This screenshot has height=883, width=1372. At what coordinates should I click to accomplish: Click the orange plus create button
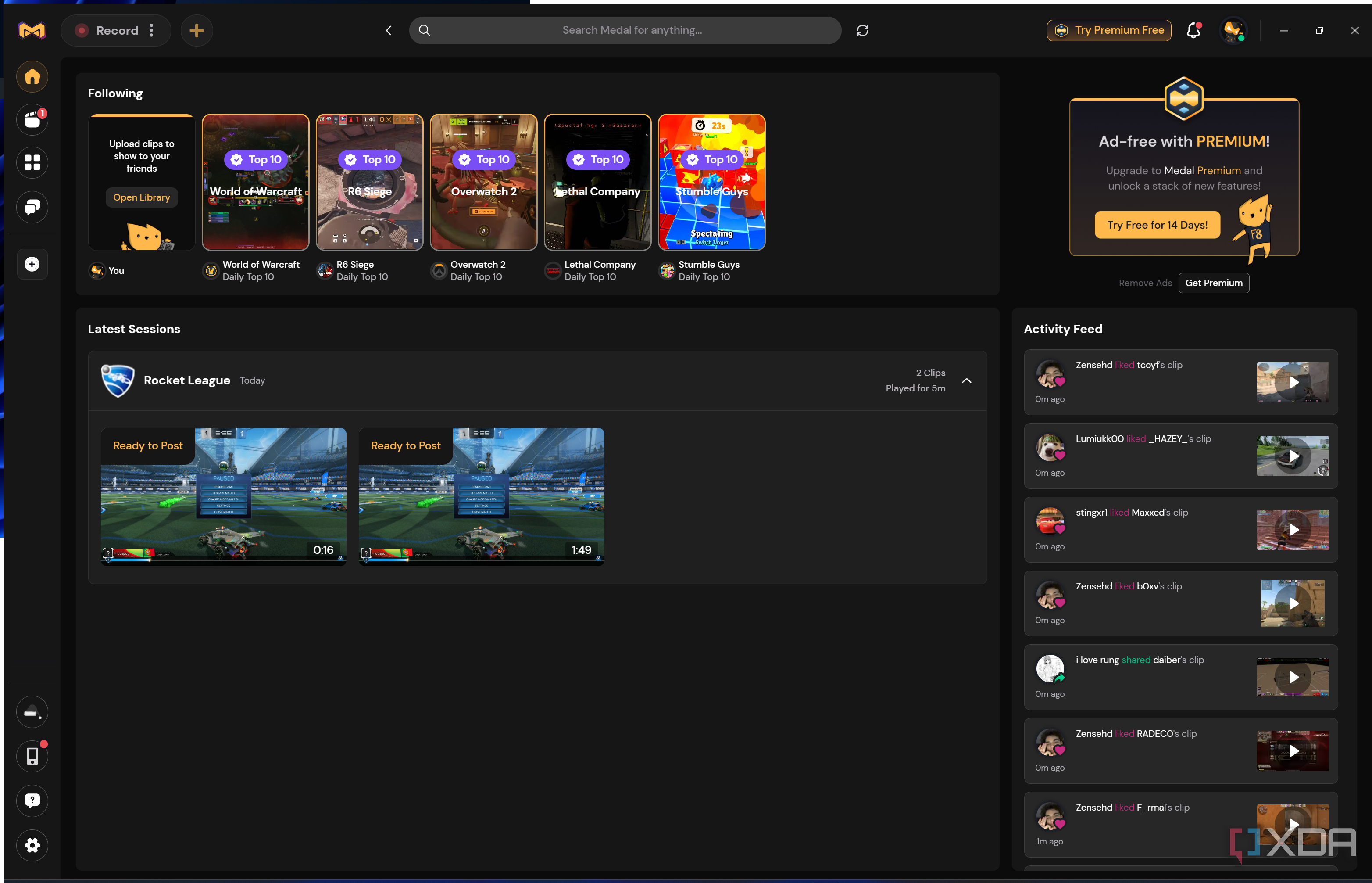[x=197, y=30]
